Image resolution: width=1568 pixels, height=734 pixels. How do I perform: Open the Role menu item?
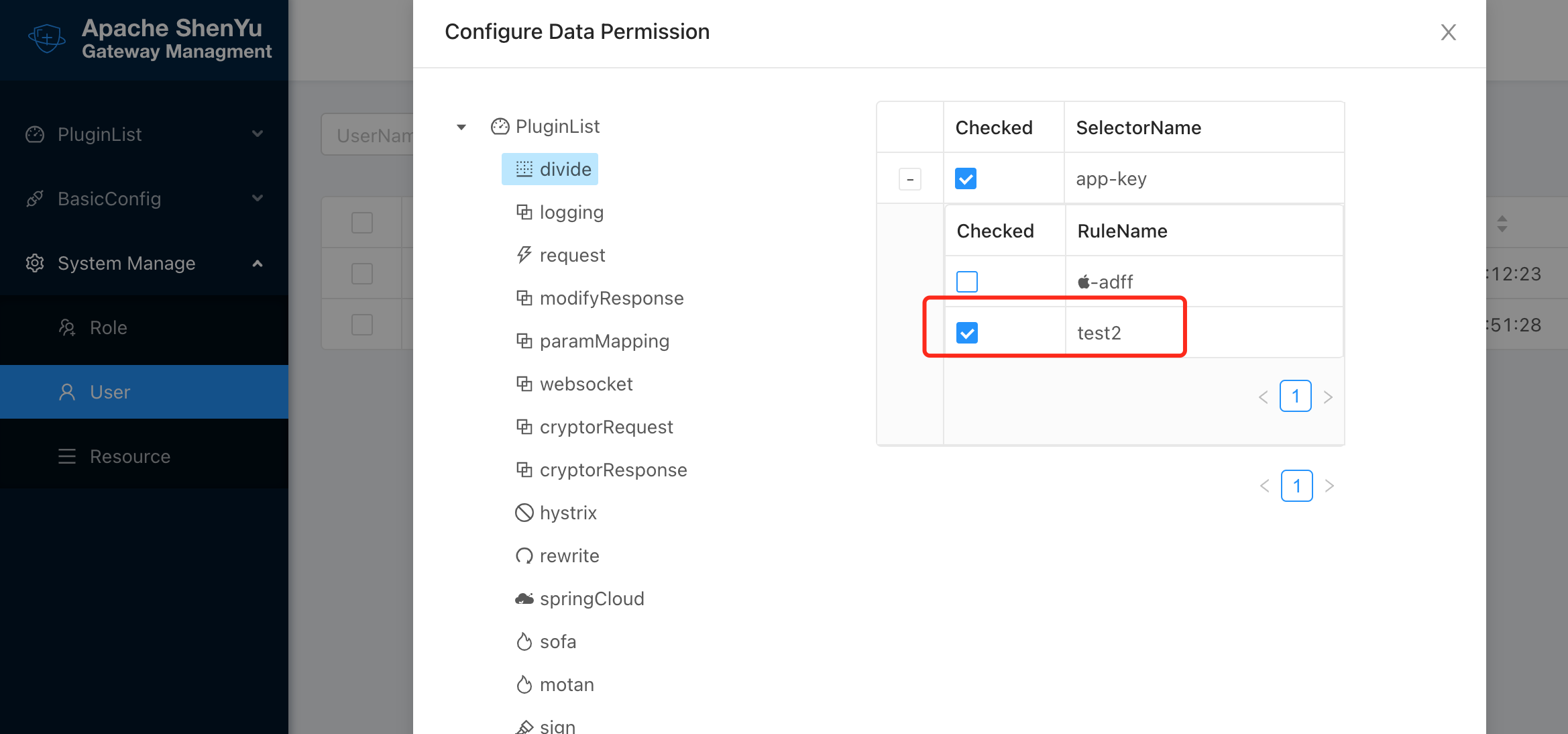[109, 327]
